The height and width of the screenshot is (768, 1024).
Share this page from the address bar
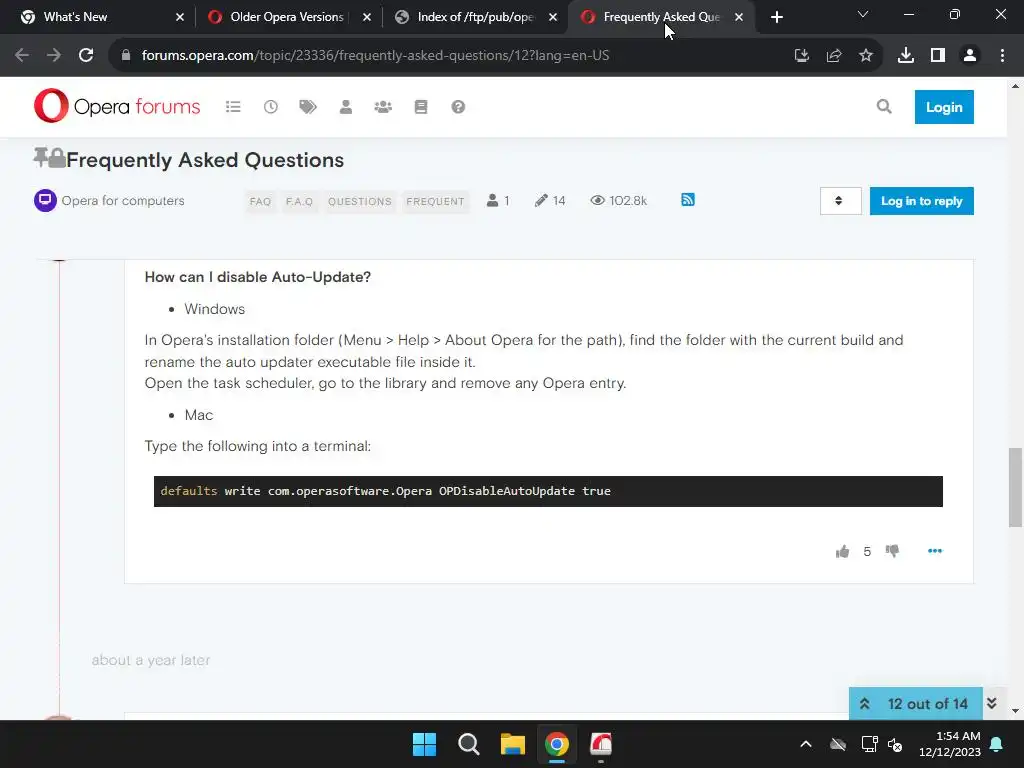(834, 56)
